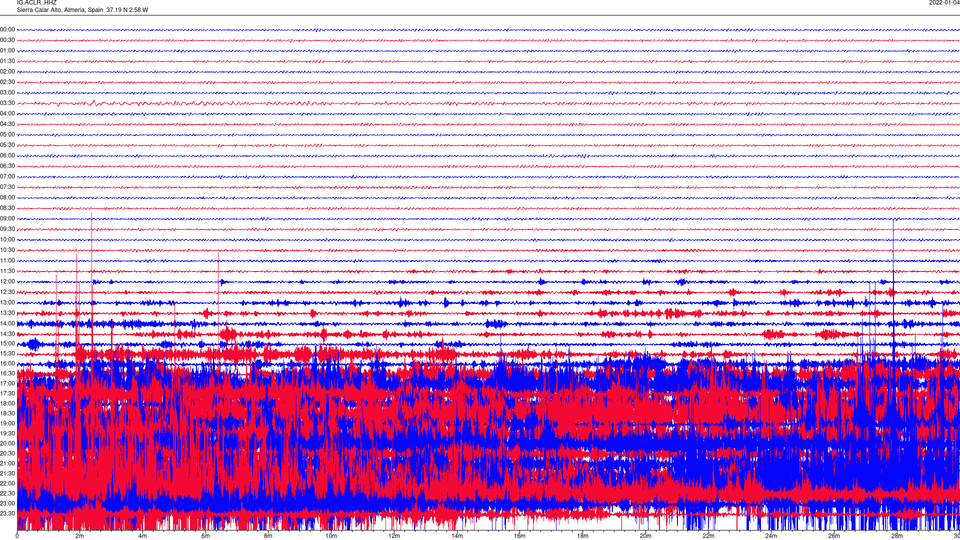Click the 2m tick on time axis
Screen dimensions: 960x540
pyautogui.click(x=80, y=536)
